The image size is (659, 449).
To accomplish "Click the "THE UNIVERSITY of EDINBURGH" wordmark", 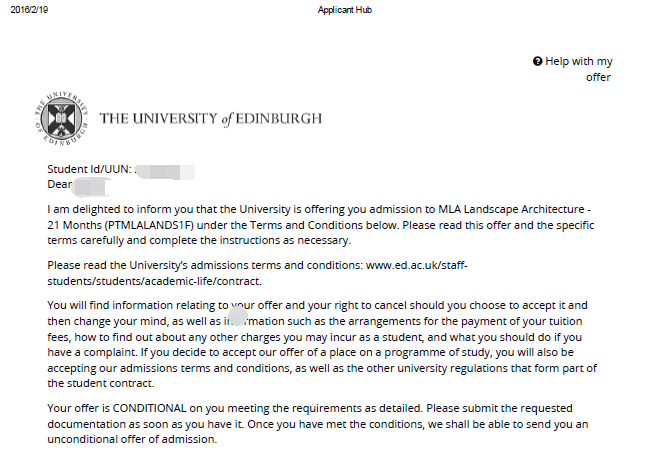I will [211, 119].
